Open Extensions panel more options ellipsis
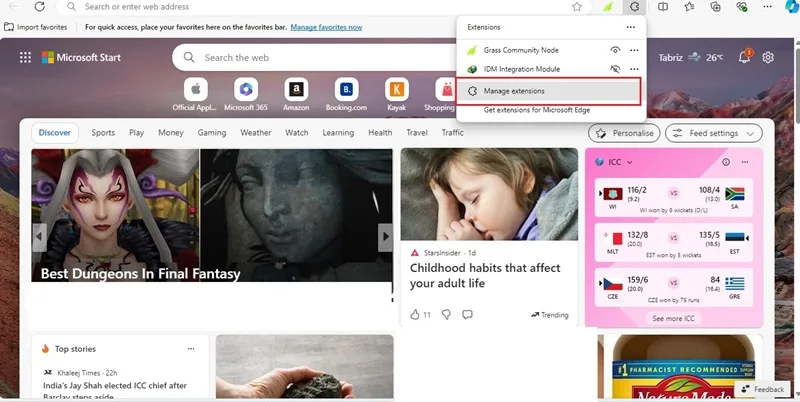This screenshot has width=800, height=402. 631,27
